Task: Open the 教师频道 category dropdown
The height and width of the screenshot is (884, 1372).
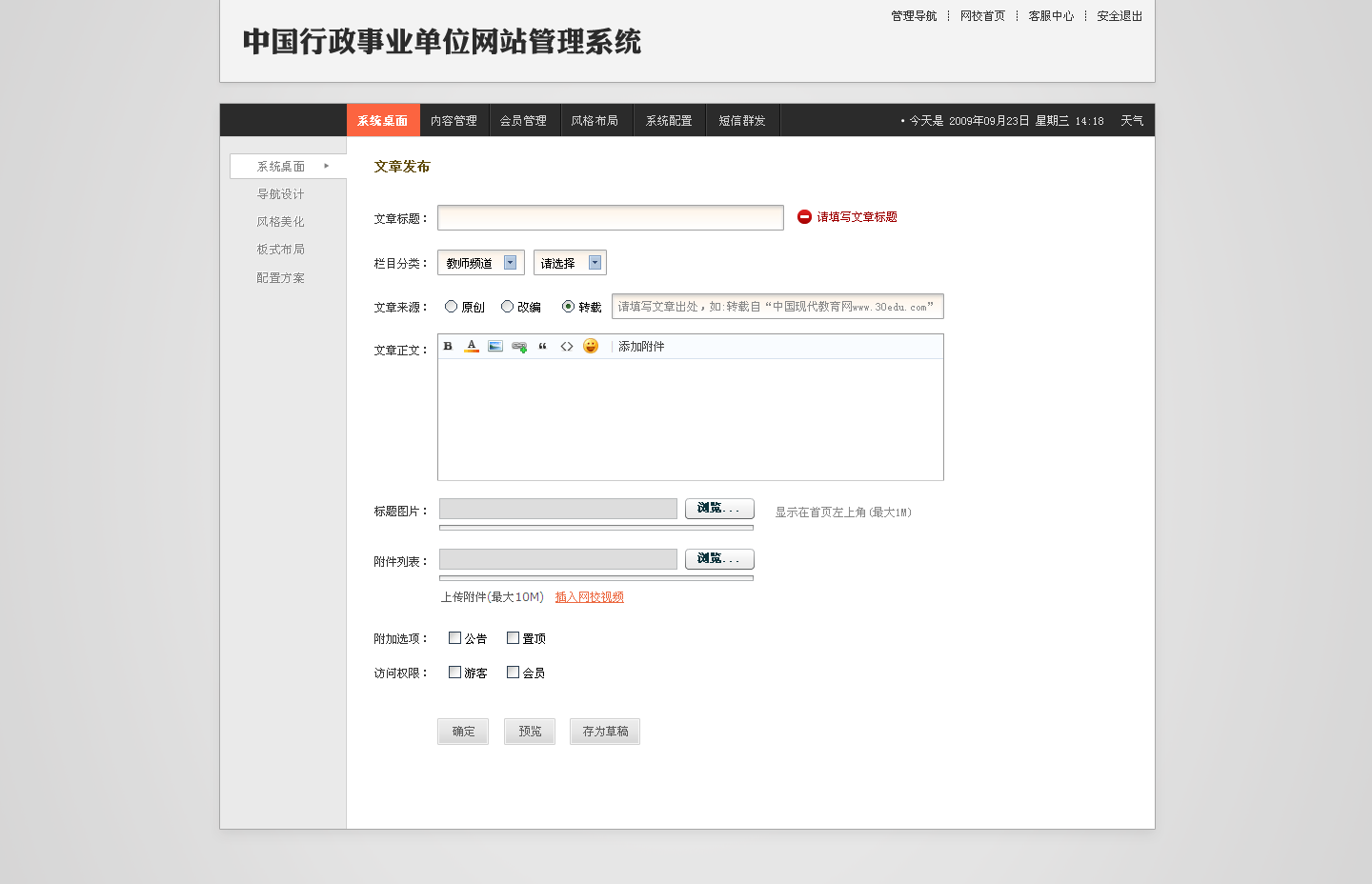Action: point(481,263)
